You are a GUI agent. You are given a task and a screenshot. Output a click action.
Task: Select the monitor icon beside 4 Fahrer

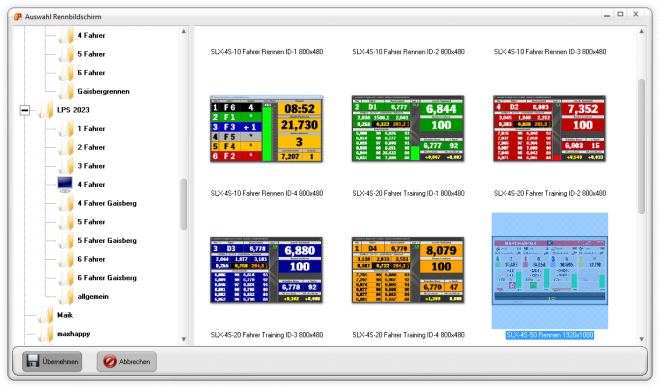(65, 184)
